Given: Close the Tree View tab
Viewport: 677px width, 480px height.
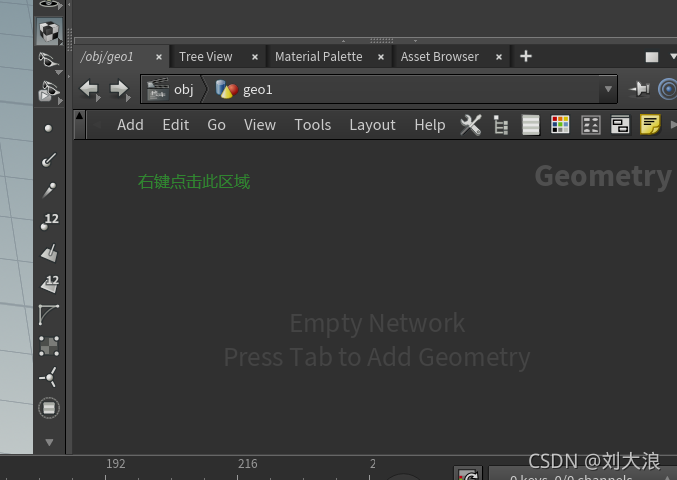Looking at the screenshot, I should pyautogui.click(x=255, y=57).
